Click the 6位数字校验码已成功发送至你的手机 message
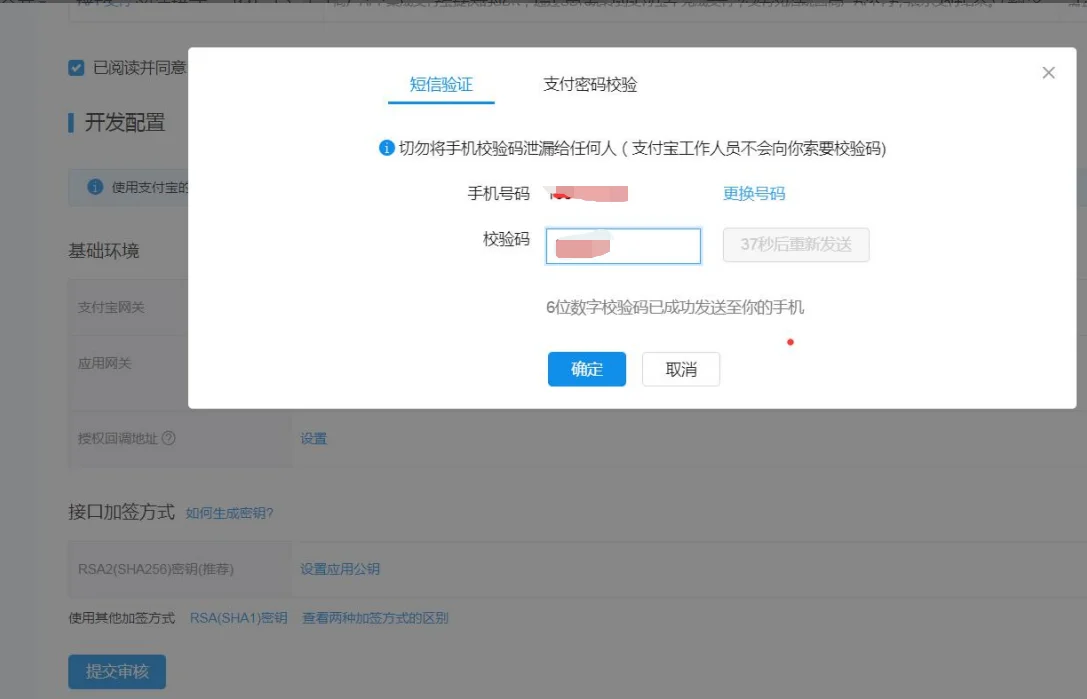The image size is (1087, 699). click(675, 307)
